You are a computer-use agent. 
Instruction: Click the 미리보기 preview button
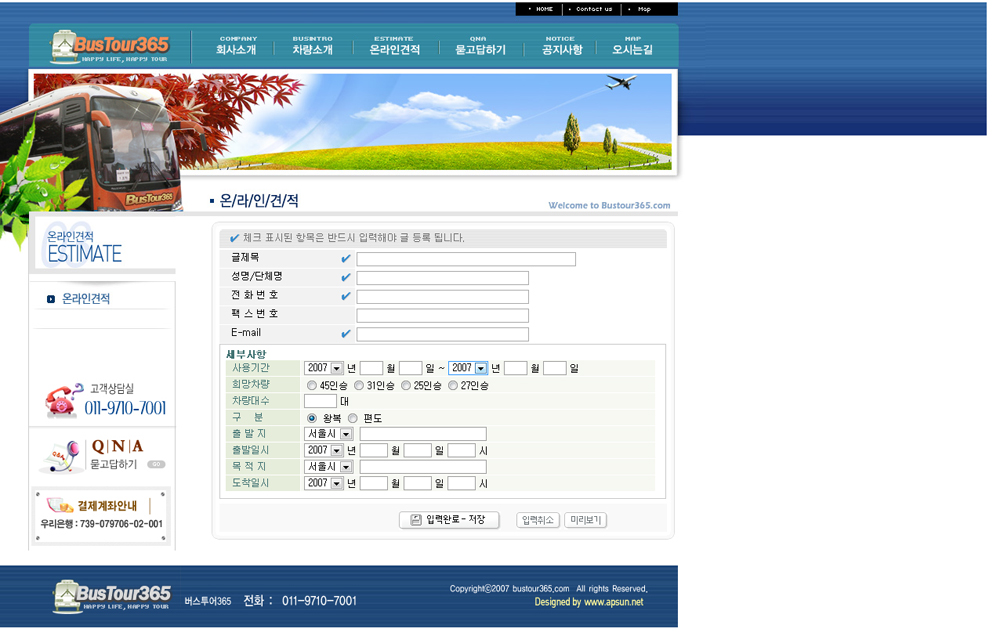[585, 520]
